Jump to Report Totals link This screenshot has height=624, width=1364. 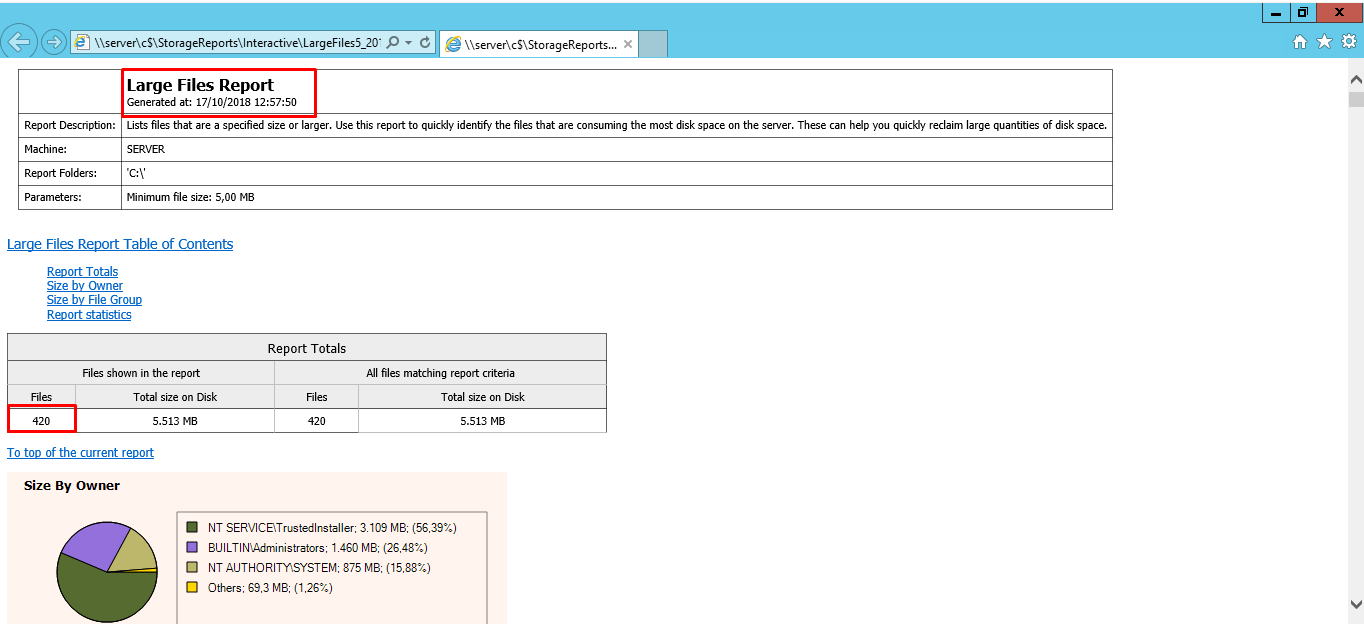tap(82, 272)
